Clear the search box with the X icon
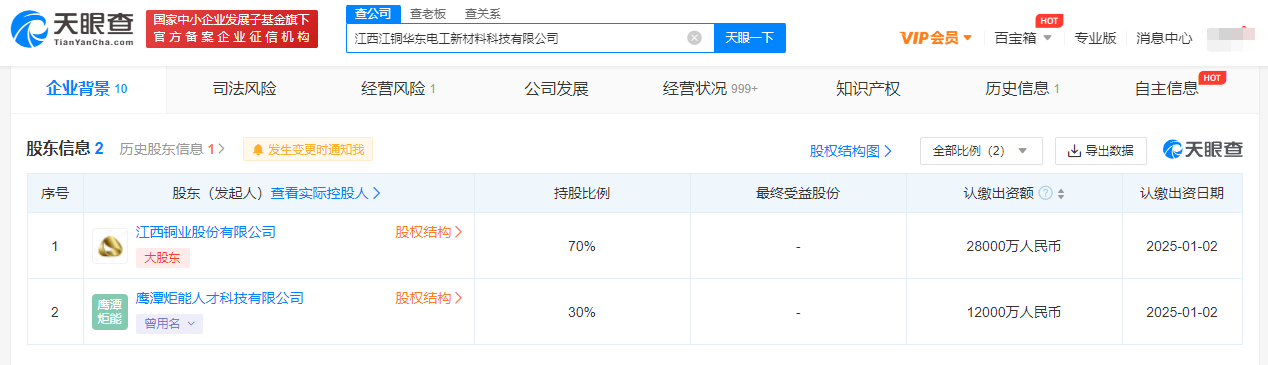Viewport: 1268px width, 365px height. coord(694,38)
